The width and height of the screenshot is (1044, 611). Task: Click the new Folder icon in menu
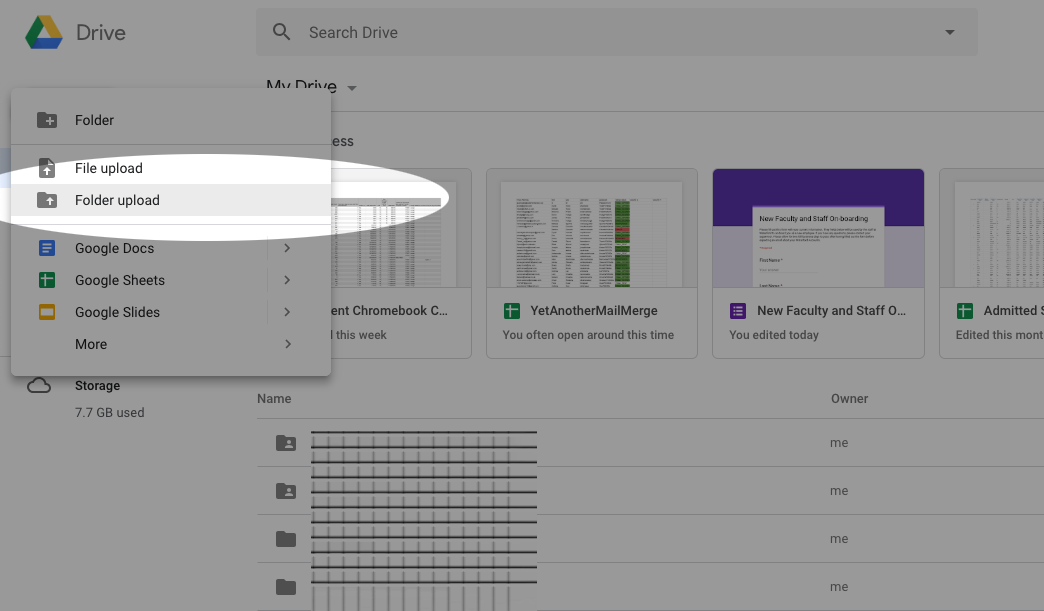[47, 120]
